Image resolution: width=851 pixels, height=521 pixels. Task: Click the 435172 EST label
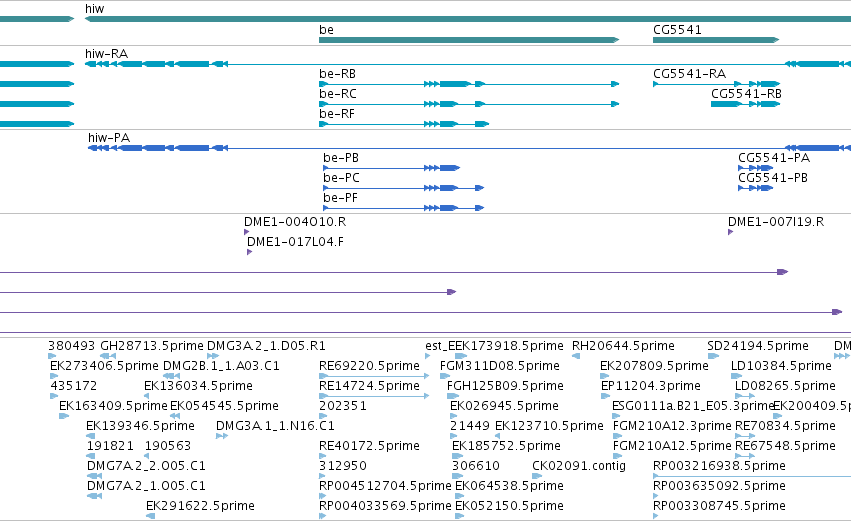coord(74,386)
